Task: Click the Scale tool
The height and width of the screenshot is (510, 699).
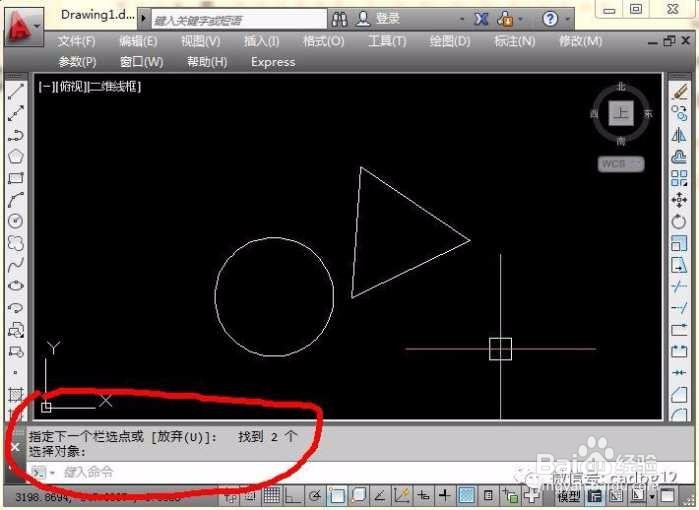Action: pos(679,243)
